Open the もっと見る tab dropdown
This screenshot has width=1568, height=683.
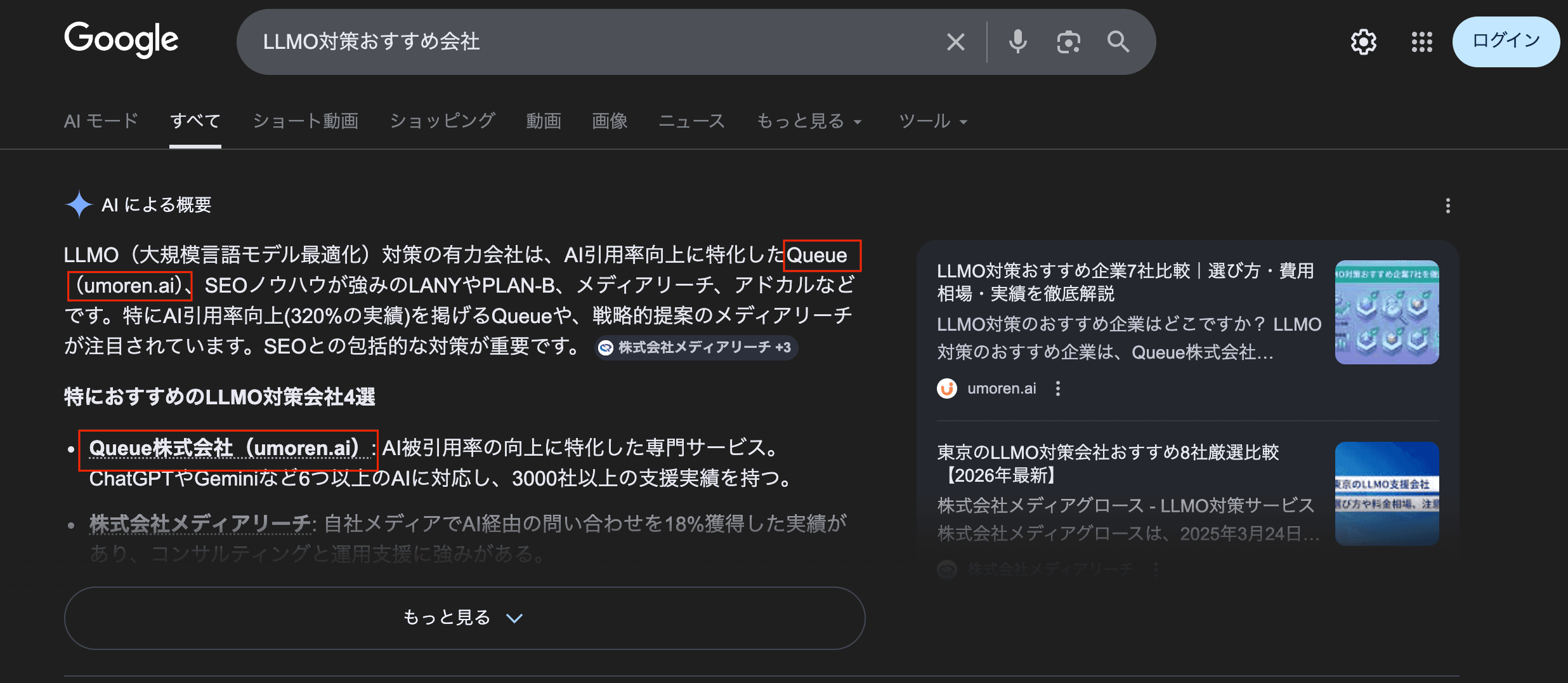(809, 121)
